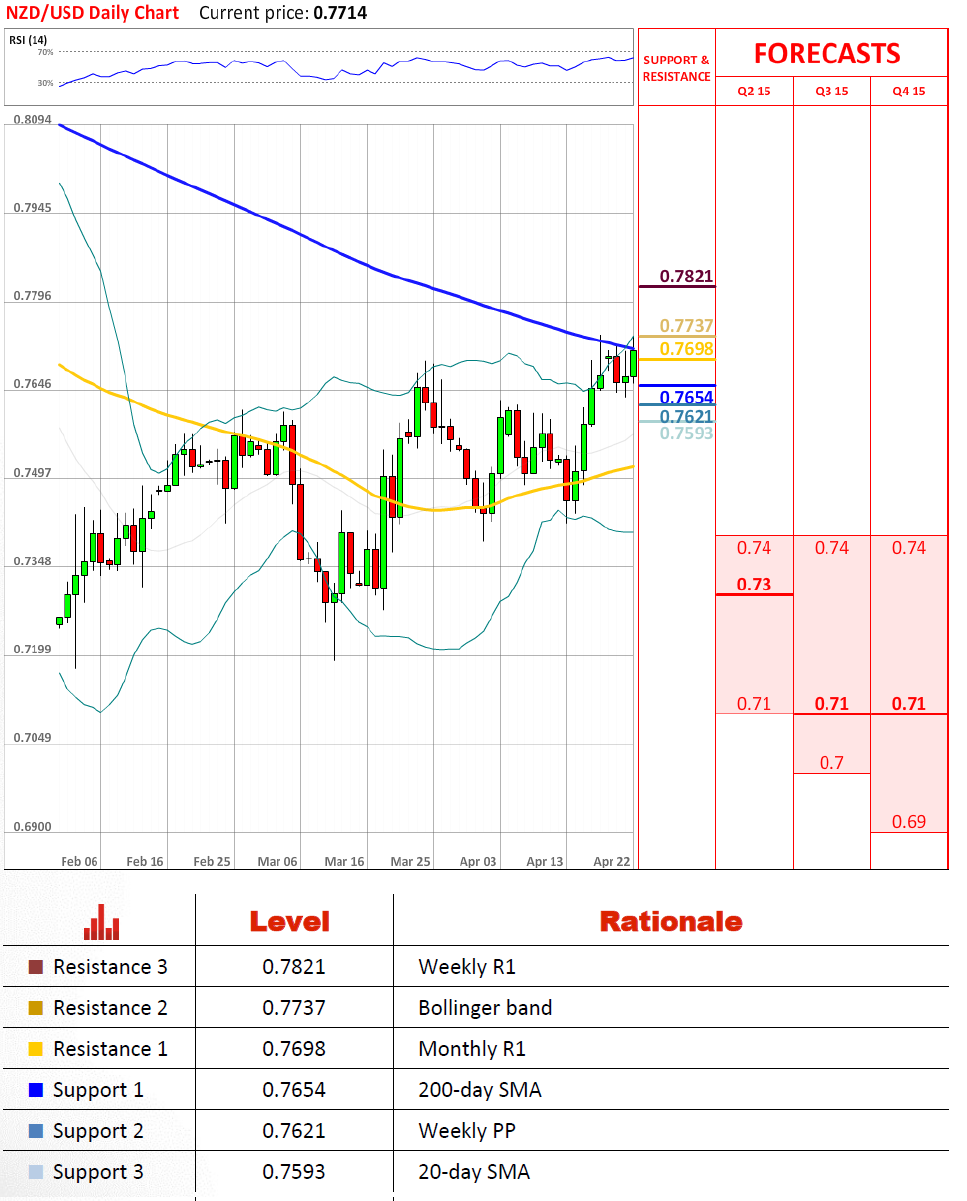Click the bold 0.71 in Q3 15 column
Screen dimensions: 967x1201
click(x=832, y=704)
